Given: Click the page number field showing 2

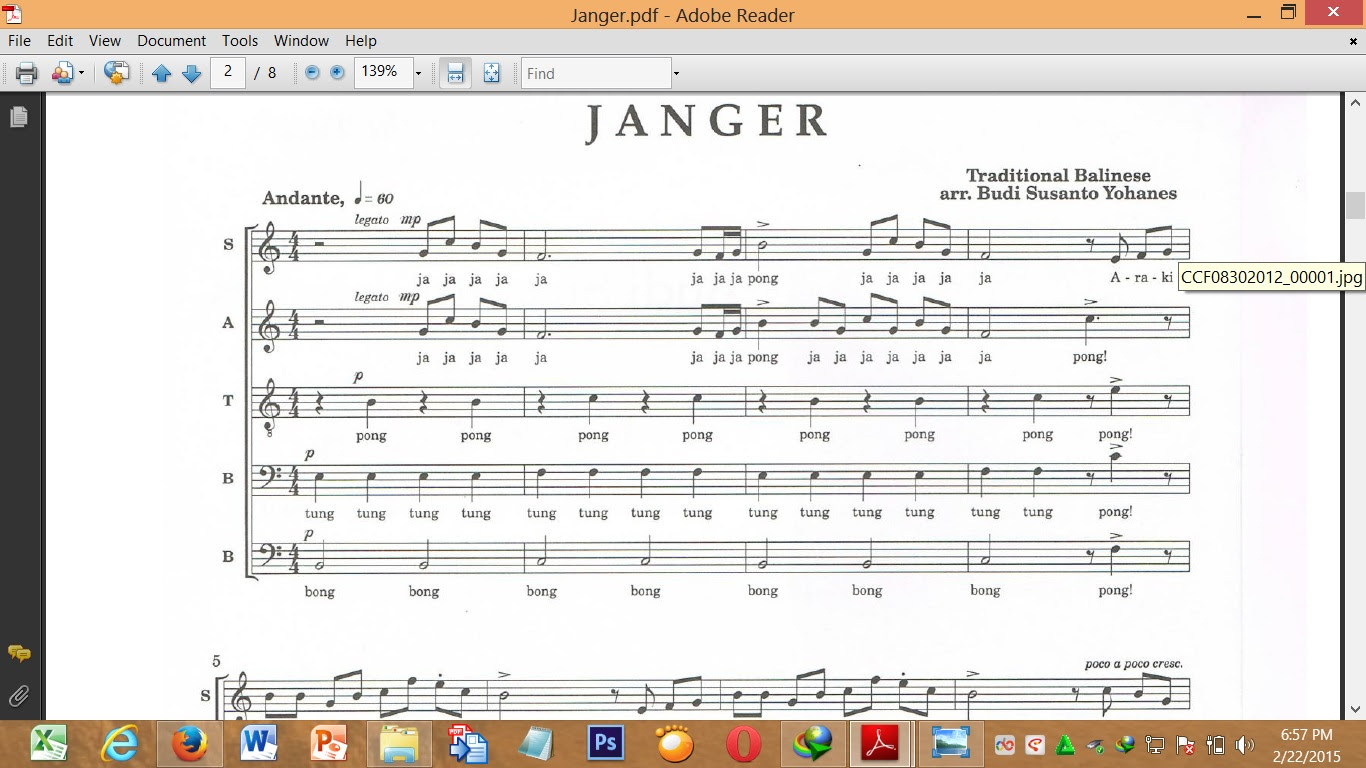Looking at the screenshot, I should (x=228, y=72).
